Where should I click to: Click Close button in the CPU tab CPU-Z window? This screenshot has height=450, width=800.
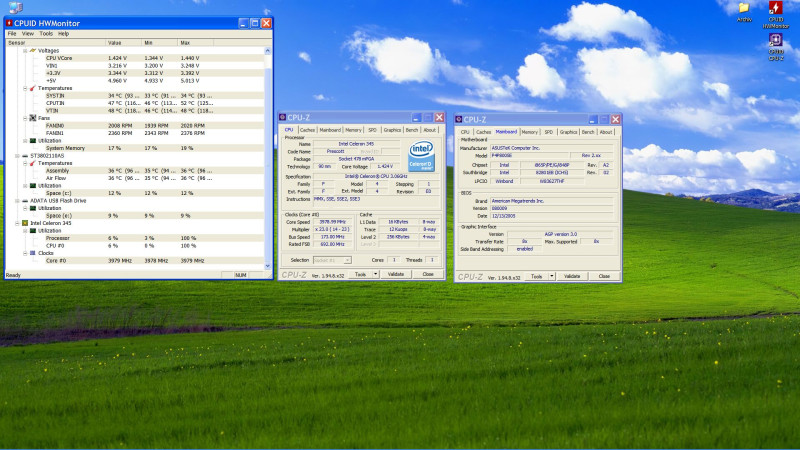point(428,274)
